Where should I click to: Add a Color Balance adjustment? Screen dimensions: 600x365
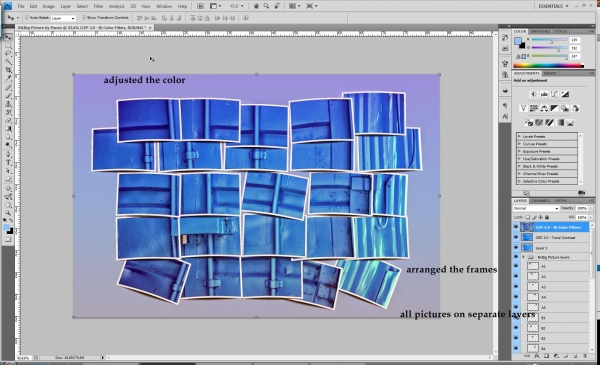pyautogui.click(x=544, y=108)
